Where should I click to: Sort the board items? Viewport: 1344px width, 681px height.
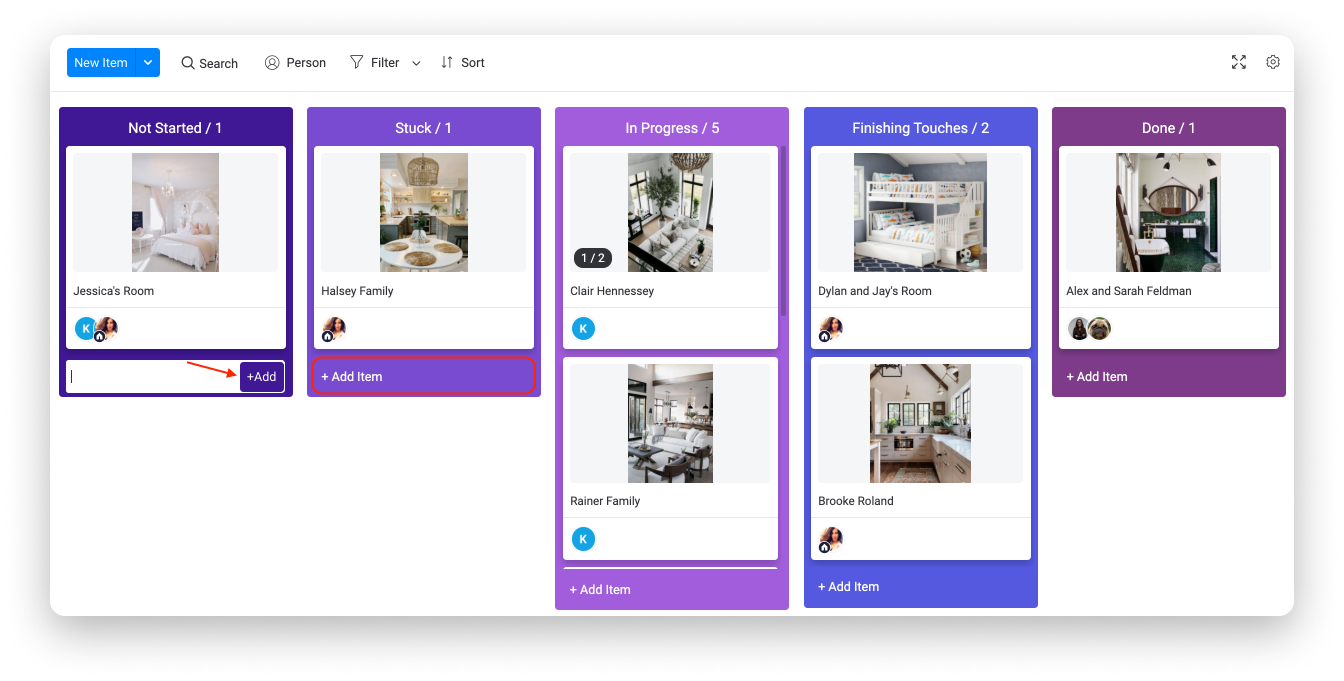463,63
